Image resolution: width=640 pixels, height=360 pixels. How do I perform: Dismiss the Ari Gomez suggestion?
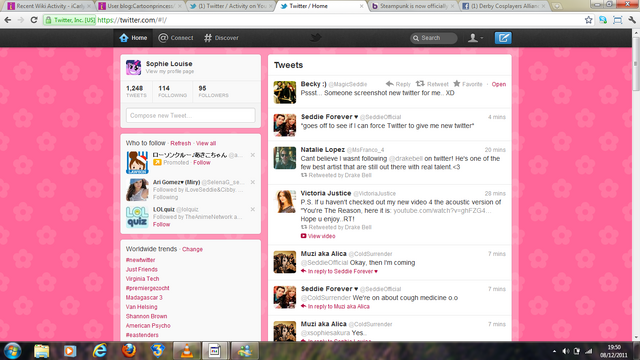point(253,182)
